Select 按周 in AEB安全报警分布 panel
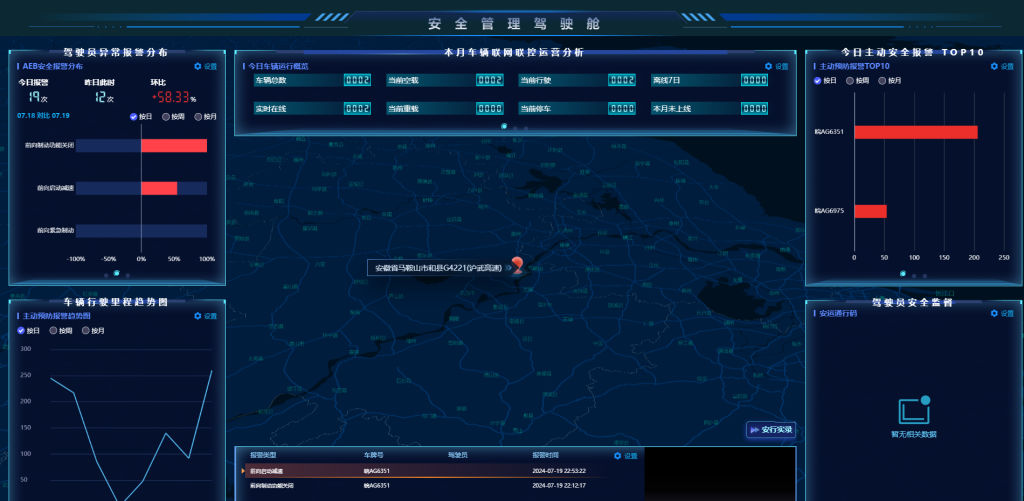Viewport: 1024px width, 501px height. [x=173, y=117]
